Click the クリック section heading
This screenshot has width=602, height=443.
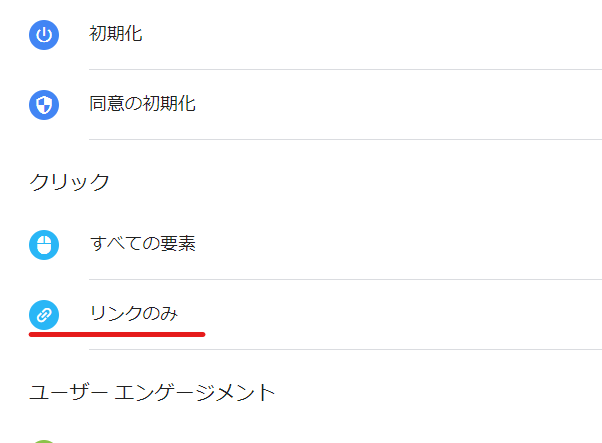(x=69, y=182)
